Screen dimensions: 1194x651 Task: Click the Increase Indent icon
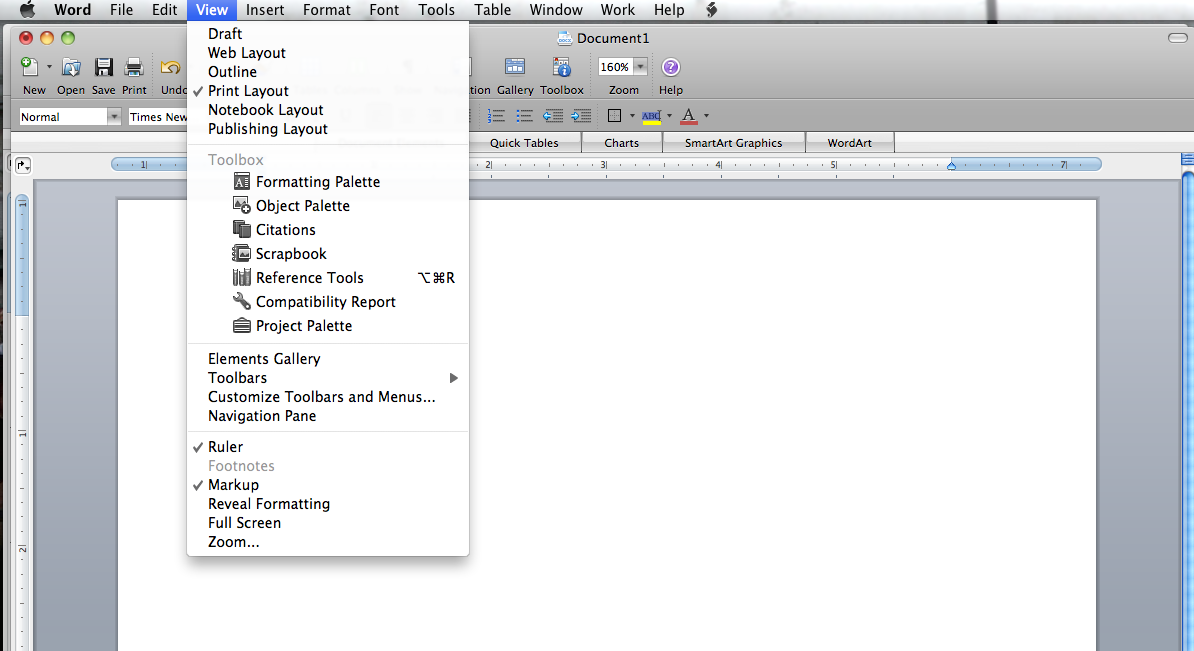581,116
